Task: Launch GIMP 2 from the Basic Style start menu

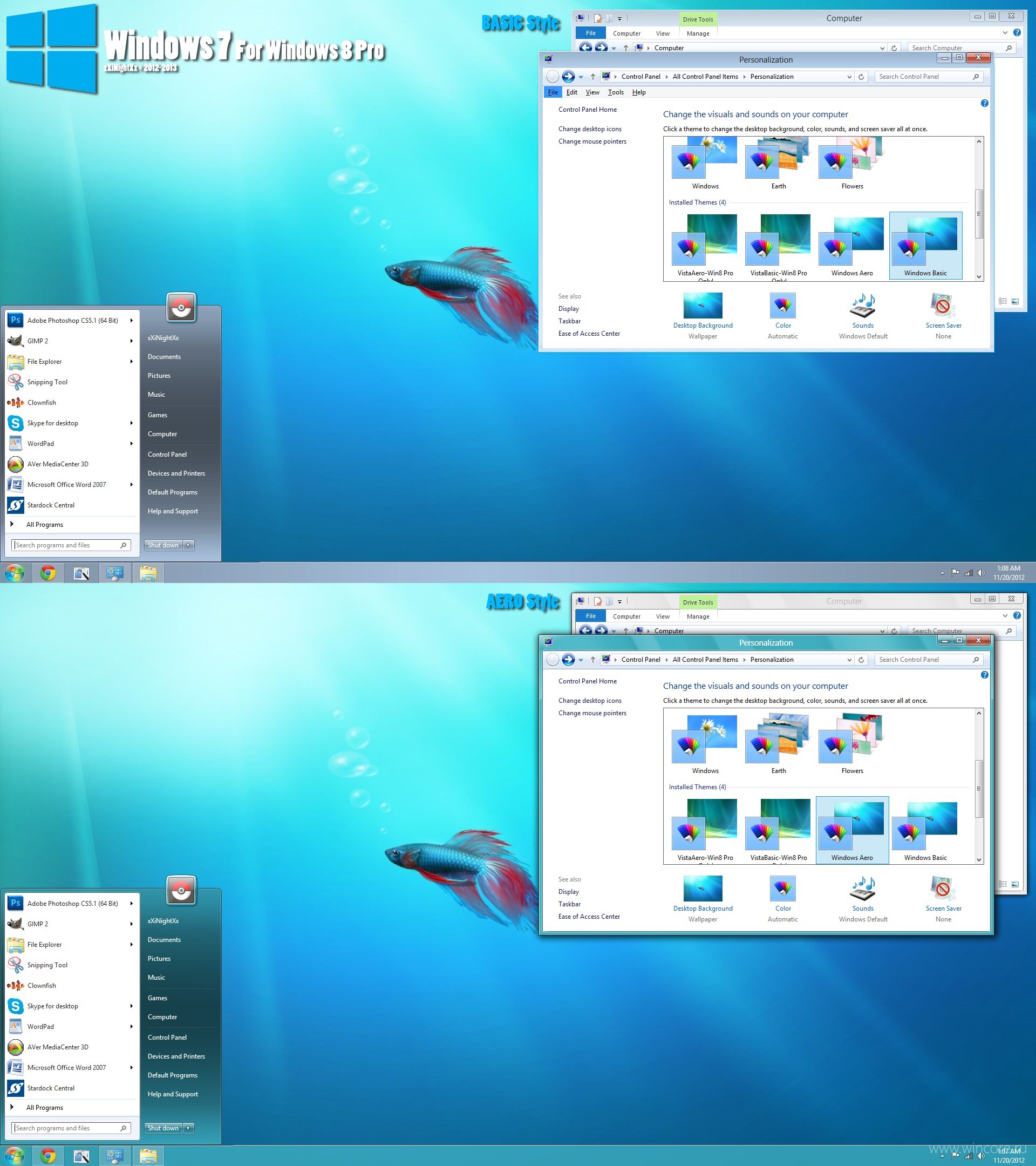Action: pyautogui.click(x=71, y=341)
